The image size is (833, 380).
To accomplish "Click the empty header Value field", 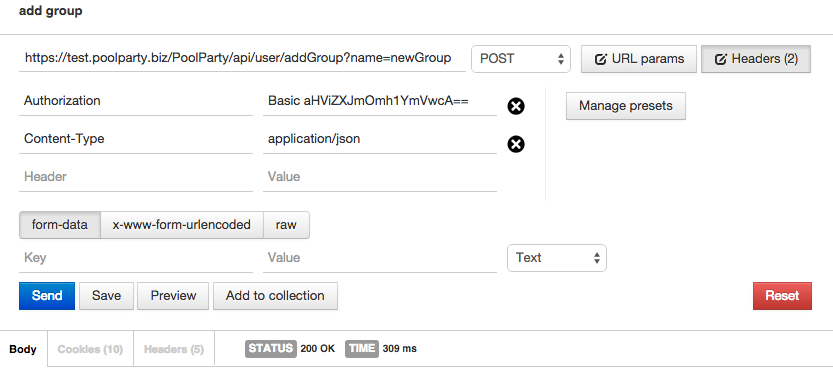I will point(380,177).
